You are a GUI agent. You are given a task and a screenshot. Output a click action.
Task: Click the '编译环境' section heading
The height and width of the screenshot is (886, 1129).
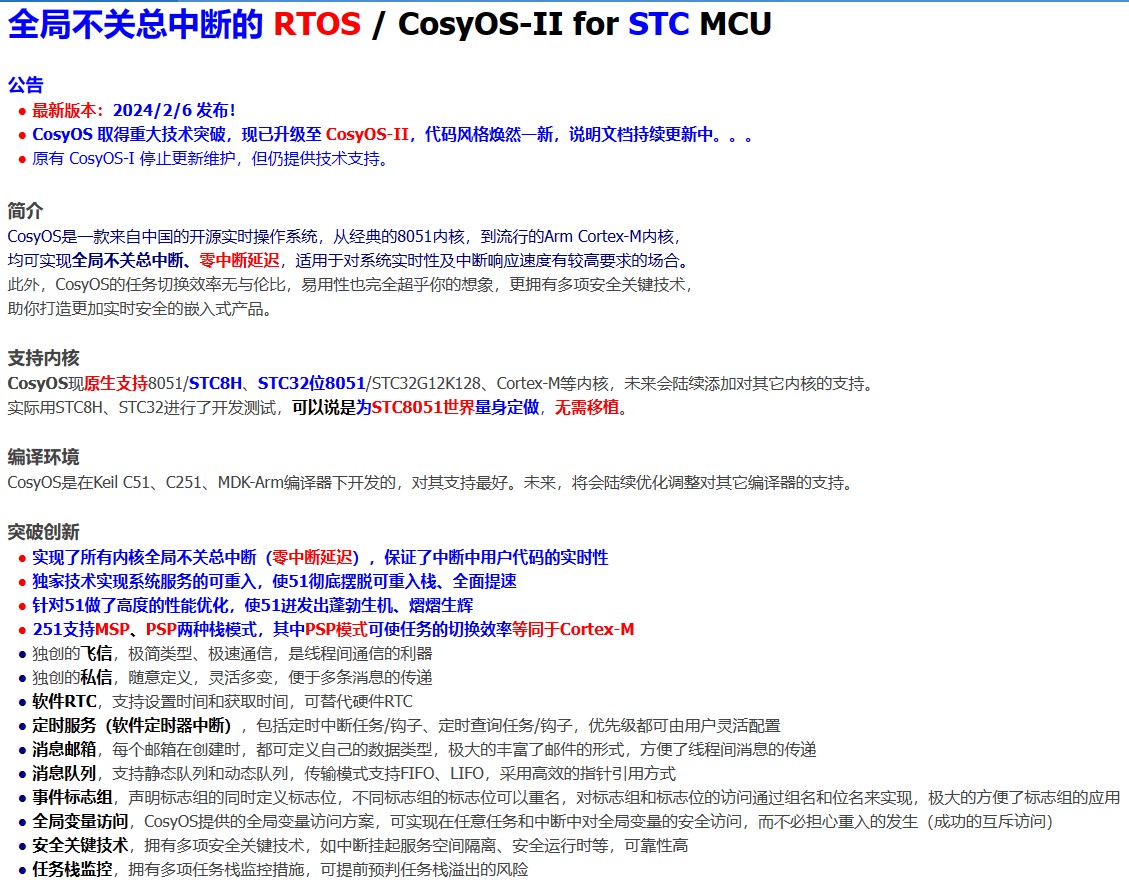[43, 457]
